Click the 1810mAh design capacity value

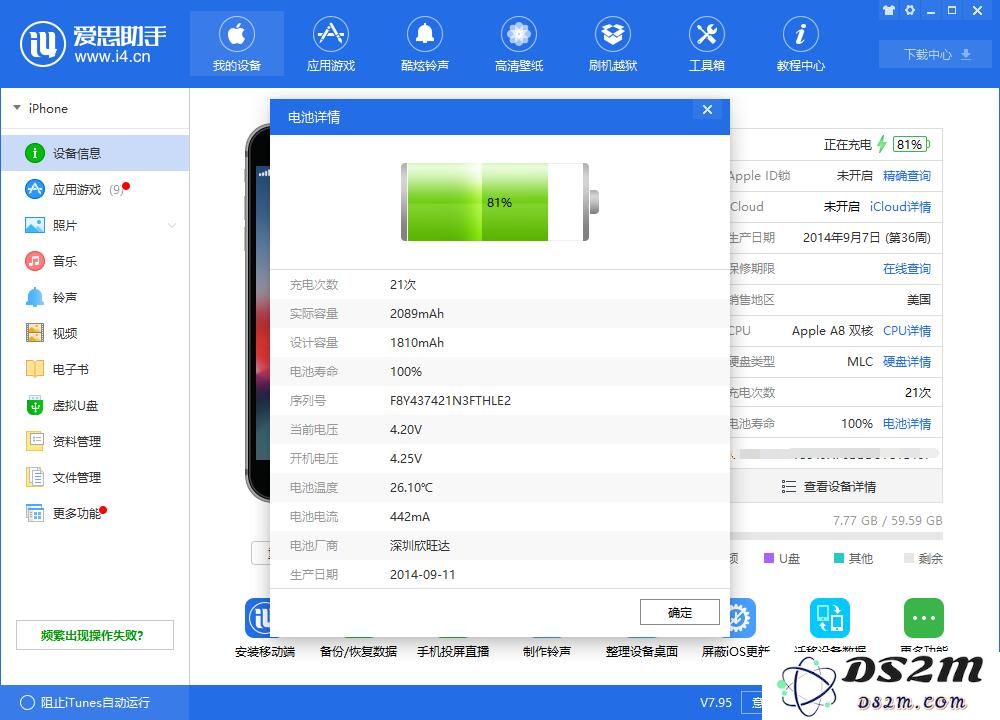pyautogui.click(x=416, y=342)
